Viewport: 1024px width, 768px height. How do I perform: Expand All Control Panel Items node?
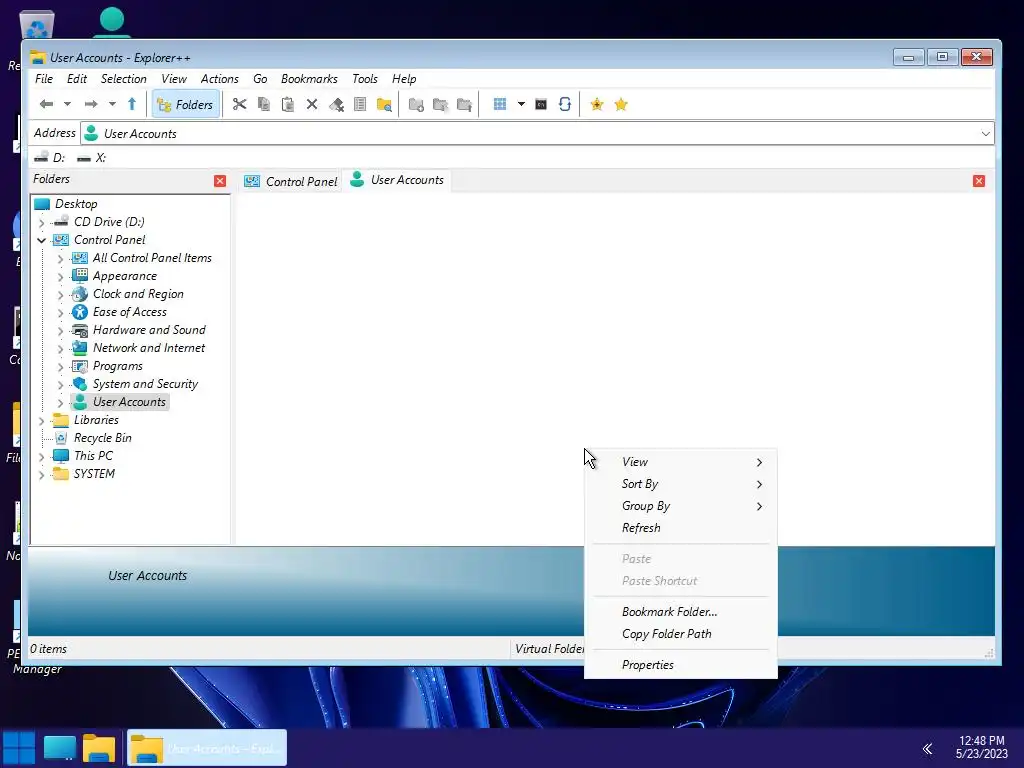point(60,259)
